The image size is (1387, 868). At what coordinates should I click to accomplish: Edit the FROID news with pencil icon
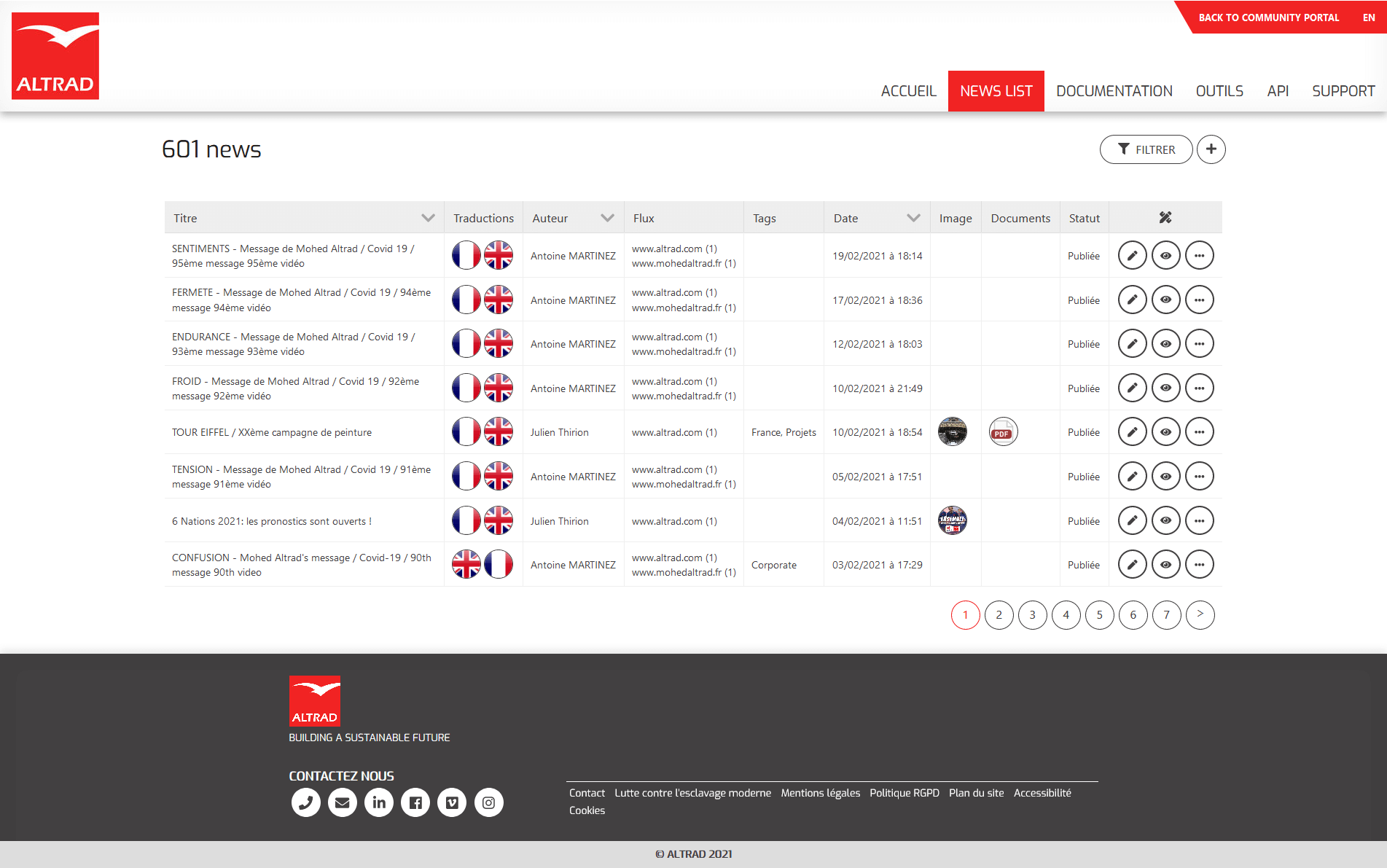click(x=1132, y=388)
